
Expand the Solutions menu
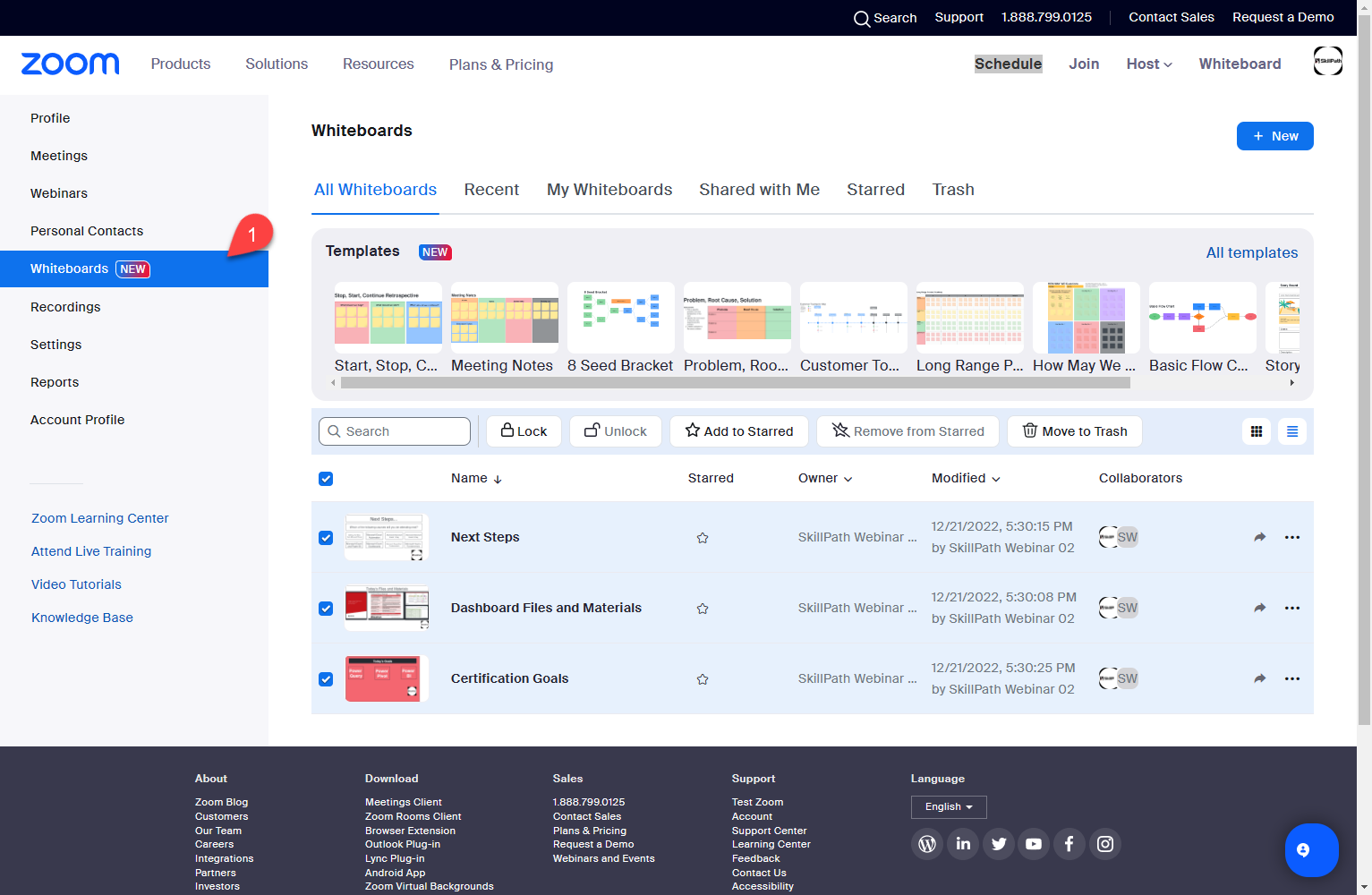pos(277,64)
